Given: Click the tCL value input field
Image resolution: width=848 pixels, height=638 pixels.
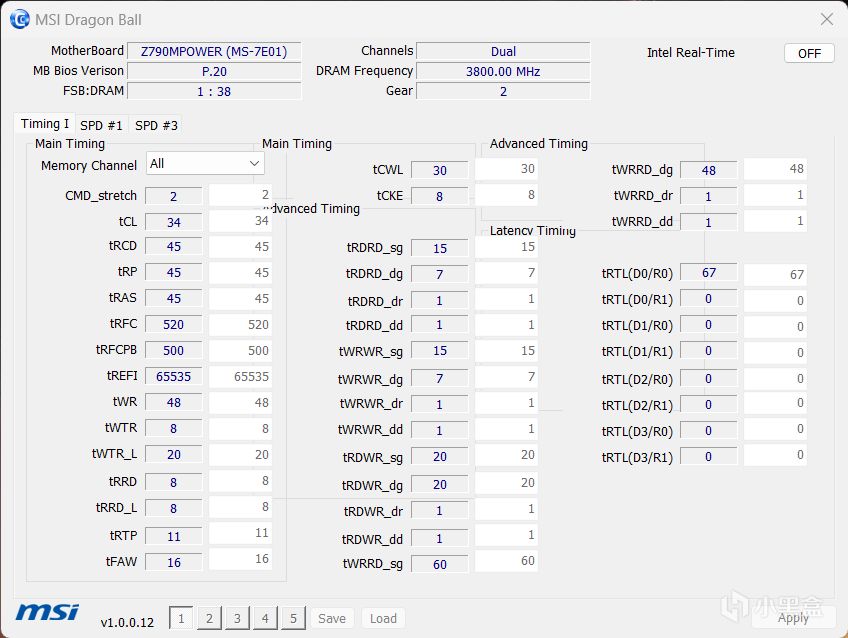Looking at the screenshot, I should [x=174, y=222].
